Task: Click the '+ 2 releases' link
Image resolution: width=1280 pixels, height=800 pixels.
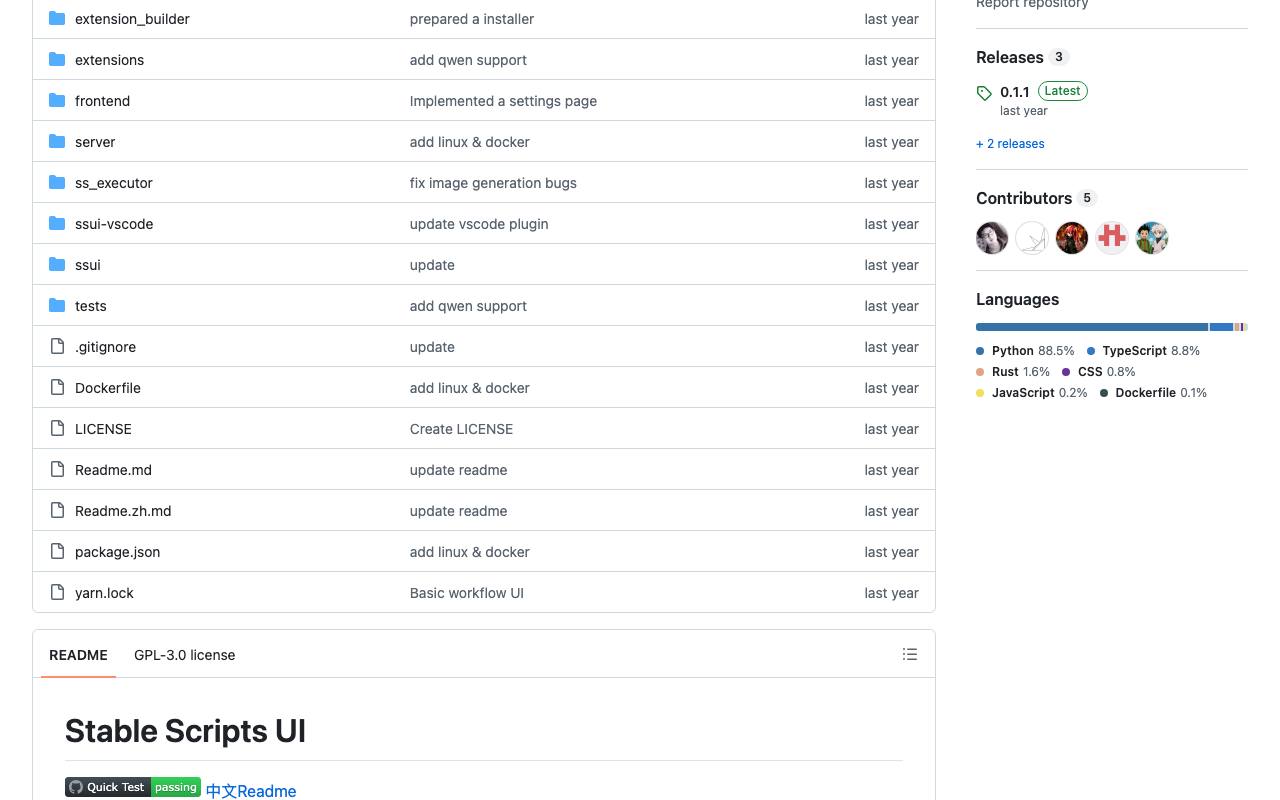Action: (1010, 144)
